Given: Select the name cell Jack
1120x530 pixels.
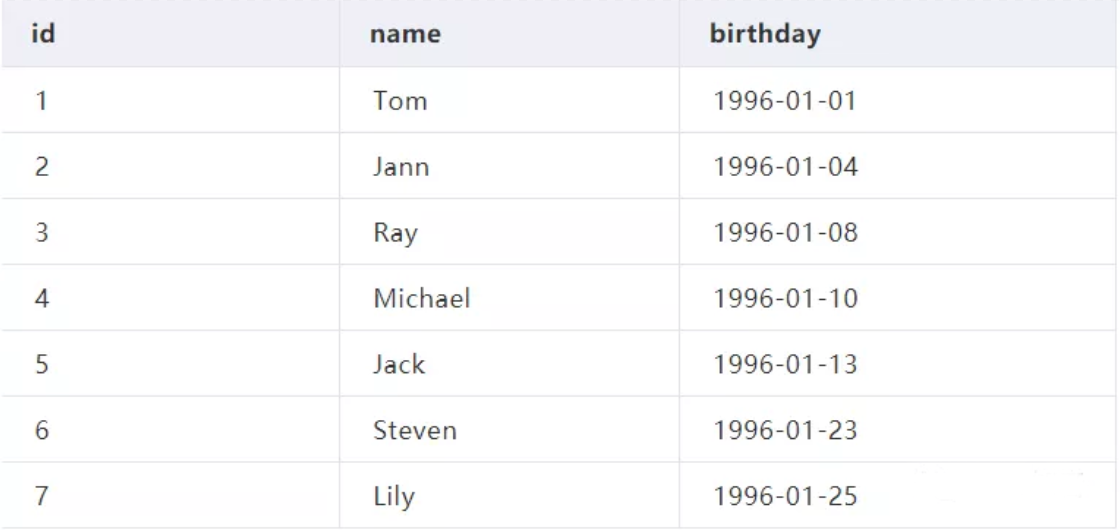Looking at the screenshot, I should point(399,365).
